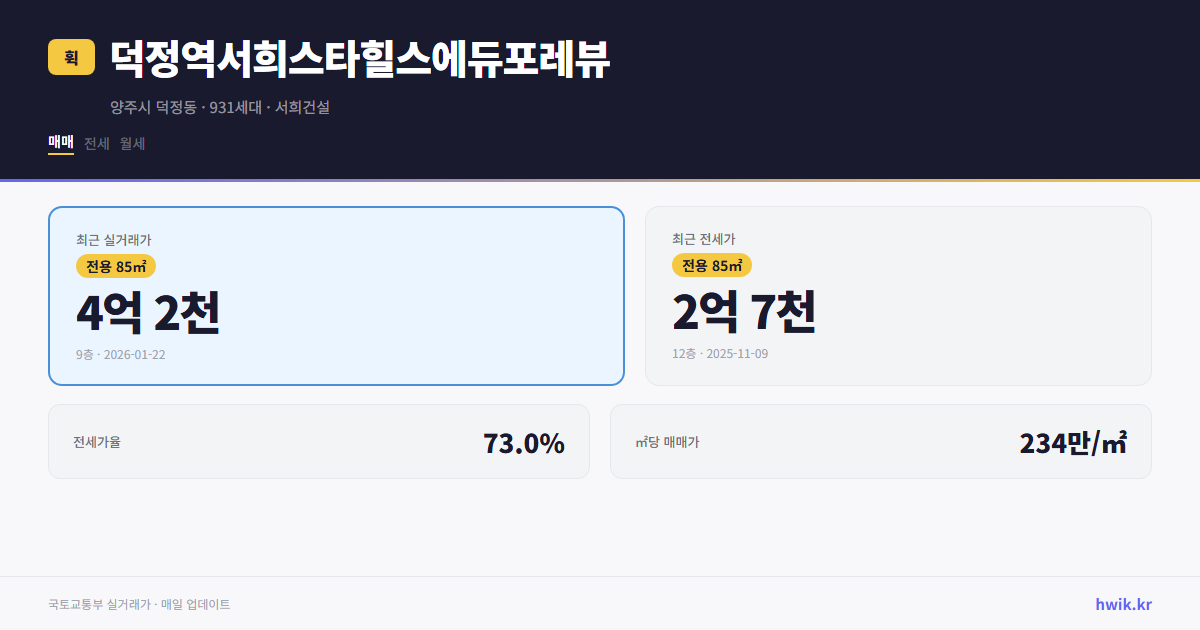Screen dimensions: 1200x630
Task: Click the price value 2억 7천
Action: coord(746,313)
